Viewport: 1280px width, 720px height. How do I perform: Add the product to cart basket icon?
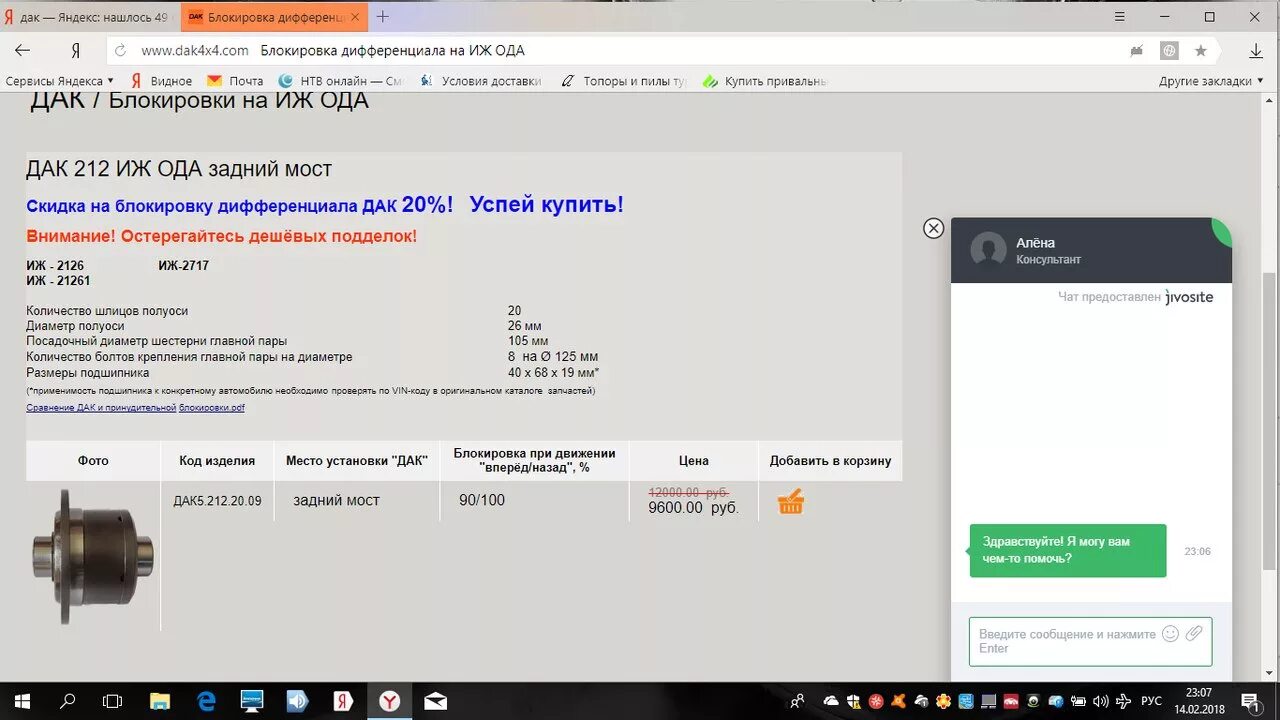tap(791, 501)
